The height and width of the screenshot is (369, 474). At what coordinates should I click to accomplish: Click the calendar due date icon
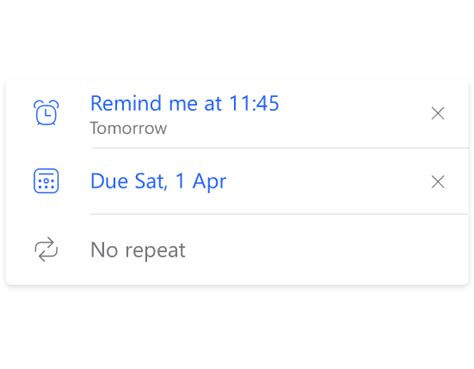tap(46, 181)
